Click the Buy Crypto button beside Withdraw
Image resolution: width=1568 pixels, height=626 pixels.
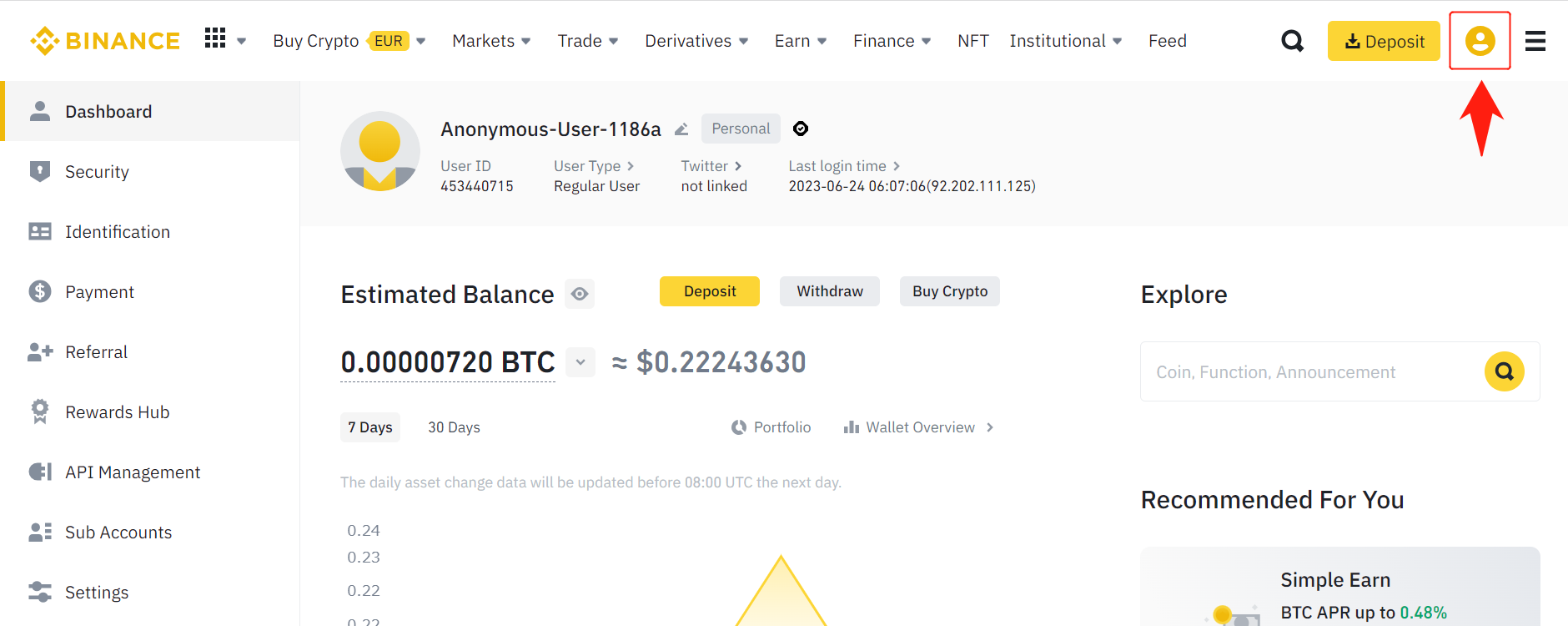pyautogui.click(x=950, y=291)
